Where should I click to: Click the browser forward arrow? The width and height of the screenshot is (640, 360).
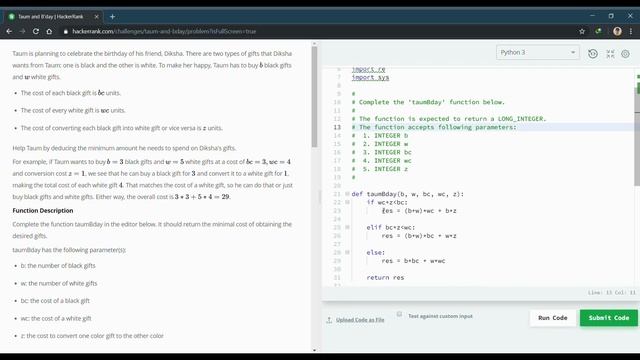click(22, 31)
